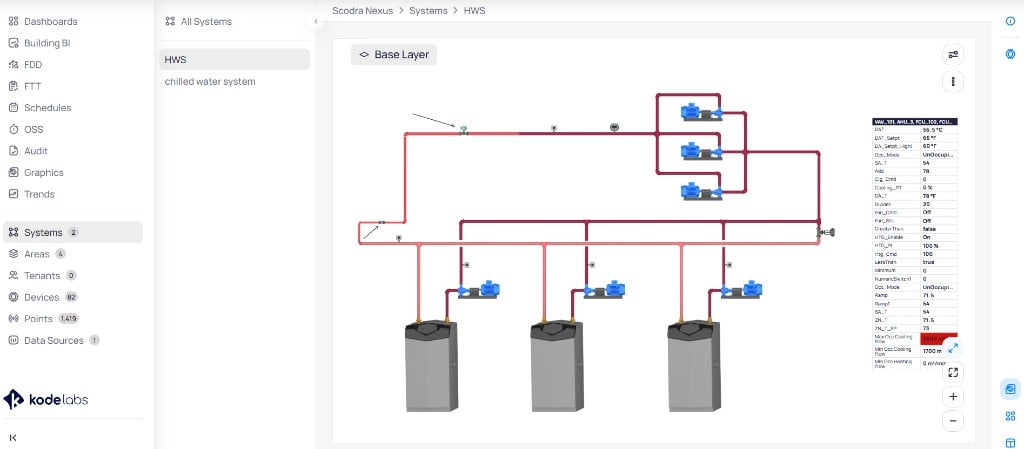Click the blue grid icon in right rail
Image resolution: width=1024 pixels, height=449 pixels.
tap(1010, 416)
